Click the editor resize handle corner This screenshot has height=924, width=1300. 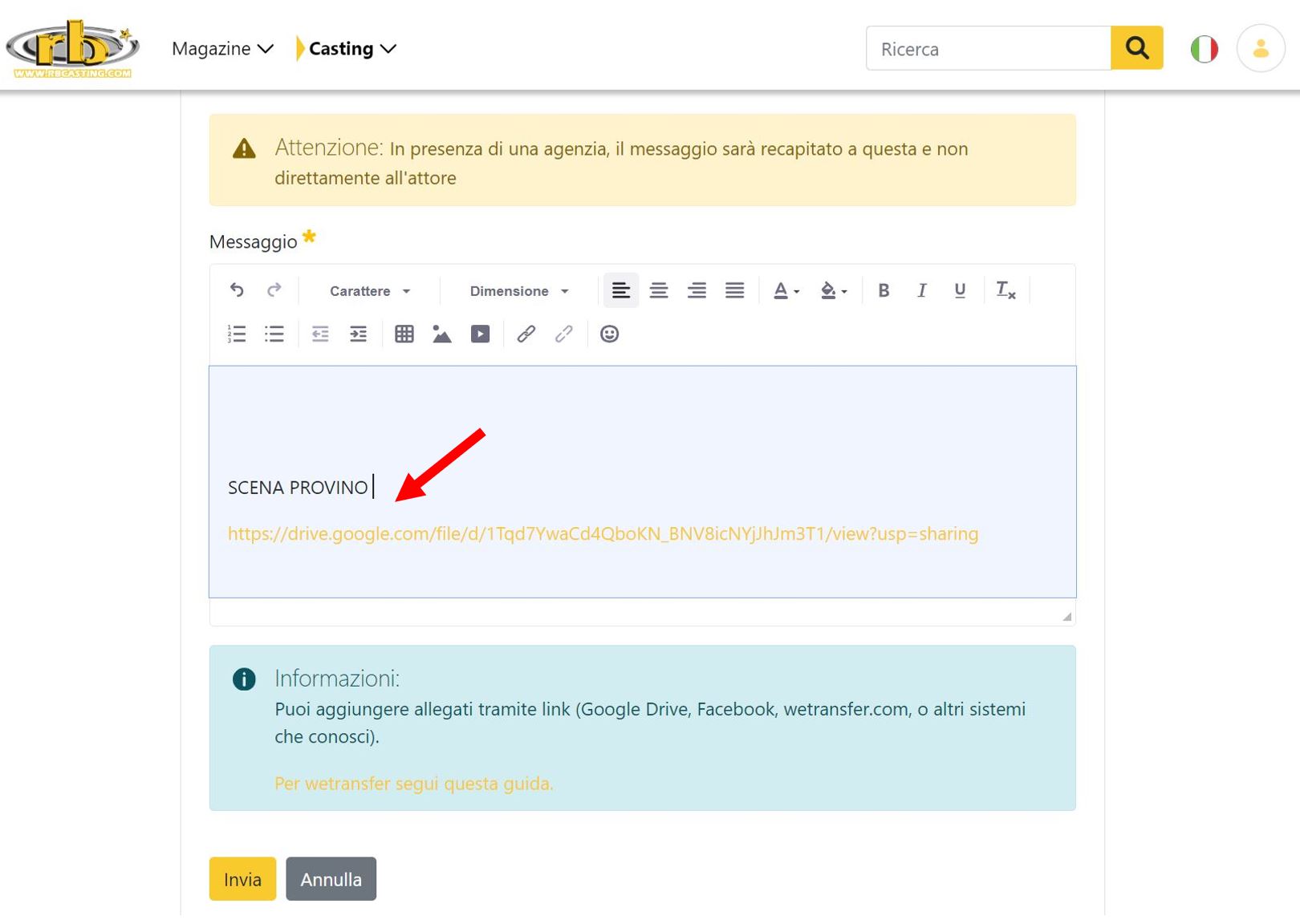click(1066, 616)
